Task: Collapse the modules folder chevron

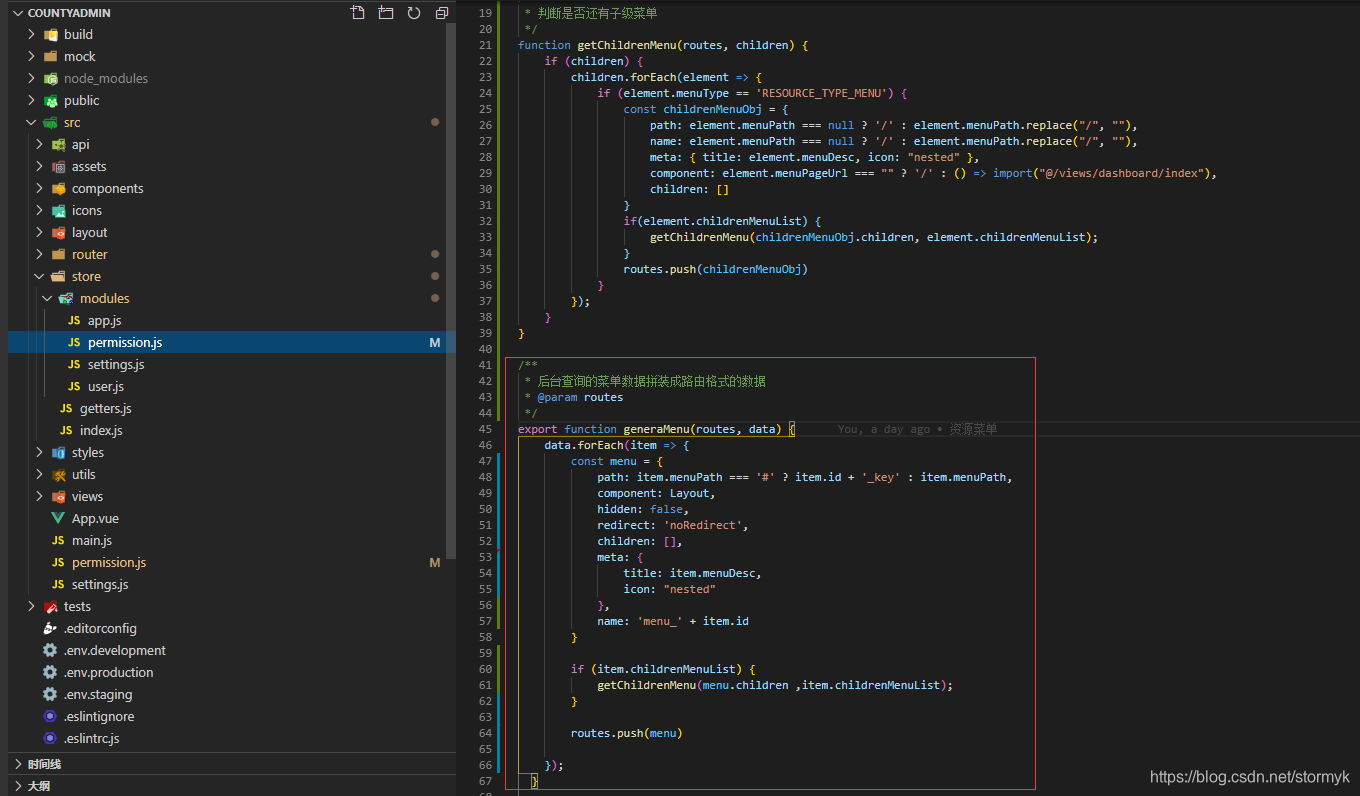Action: click(48, 298)
